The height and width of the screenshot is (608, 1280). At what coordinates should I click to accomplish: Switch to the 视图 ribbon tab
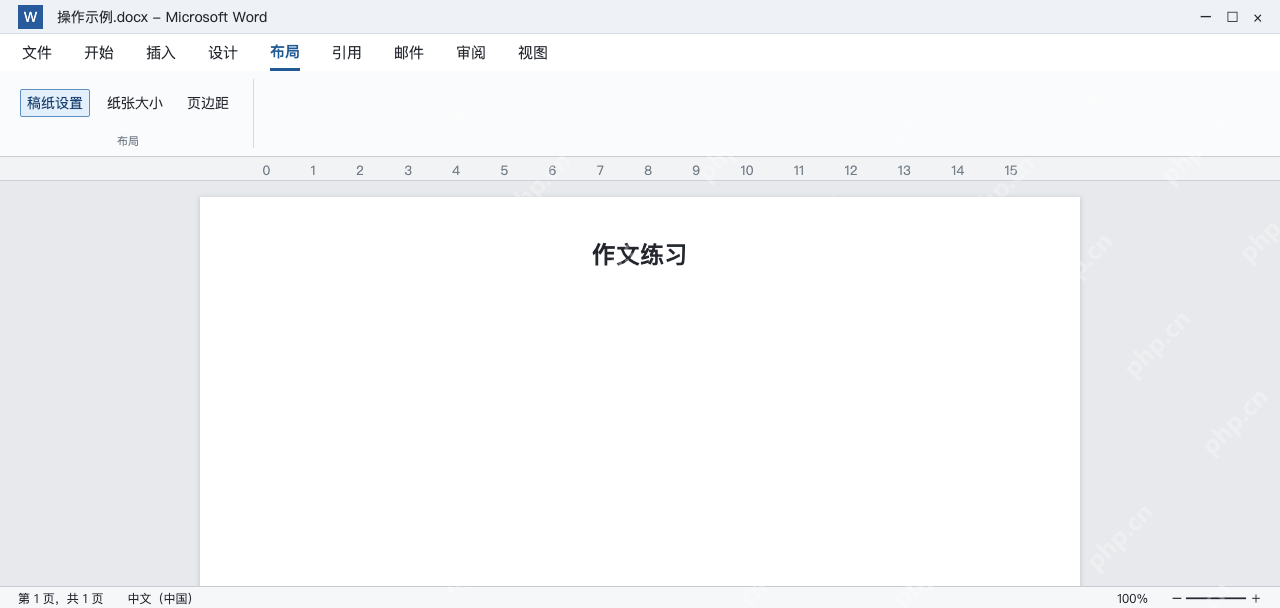[533, 53]
